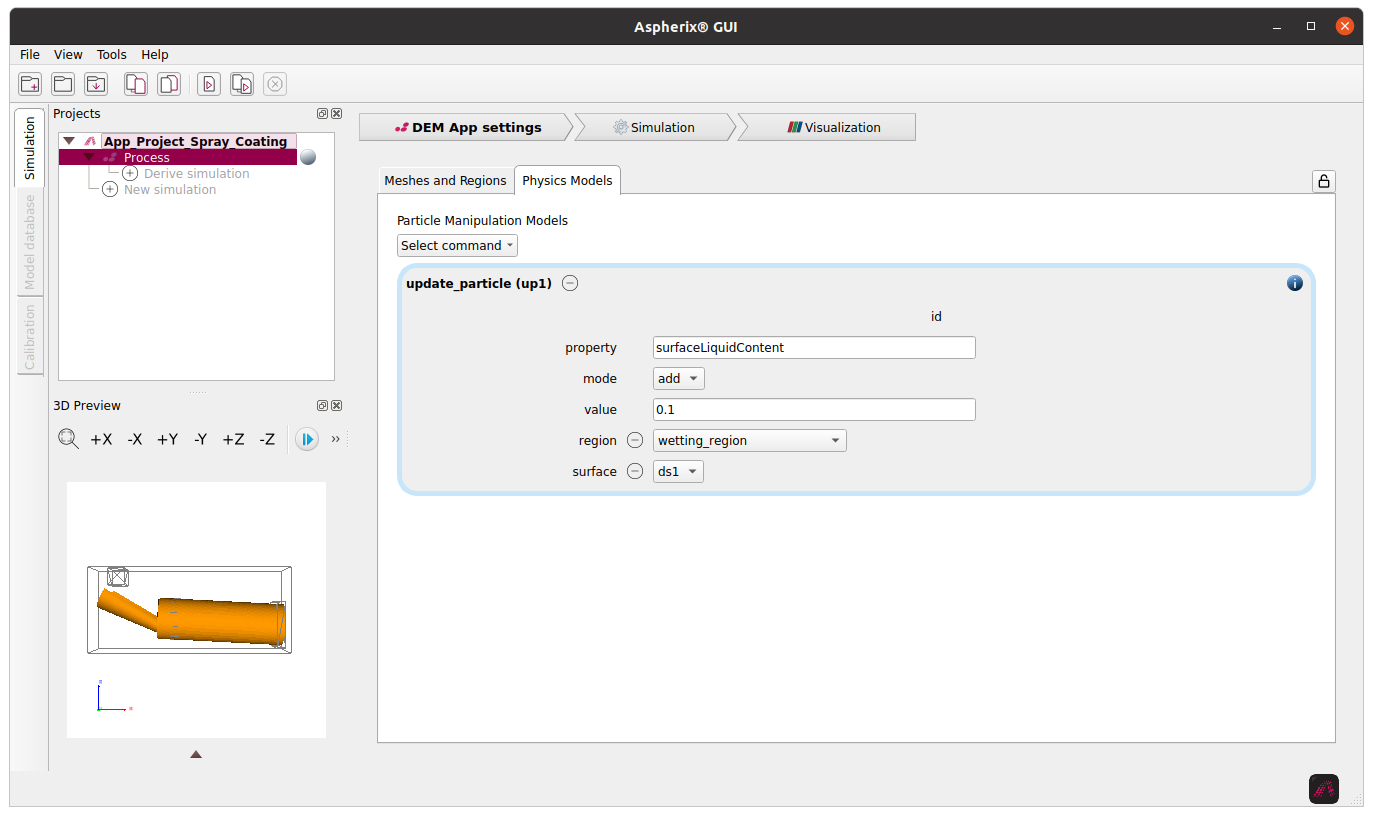Image resolution: width=1373 pixels, height=816 pixels.
Task: Collapse the update_particle (up1) command
Action: (x=570, y=283)
